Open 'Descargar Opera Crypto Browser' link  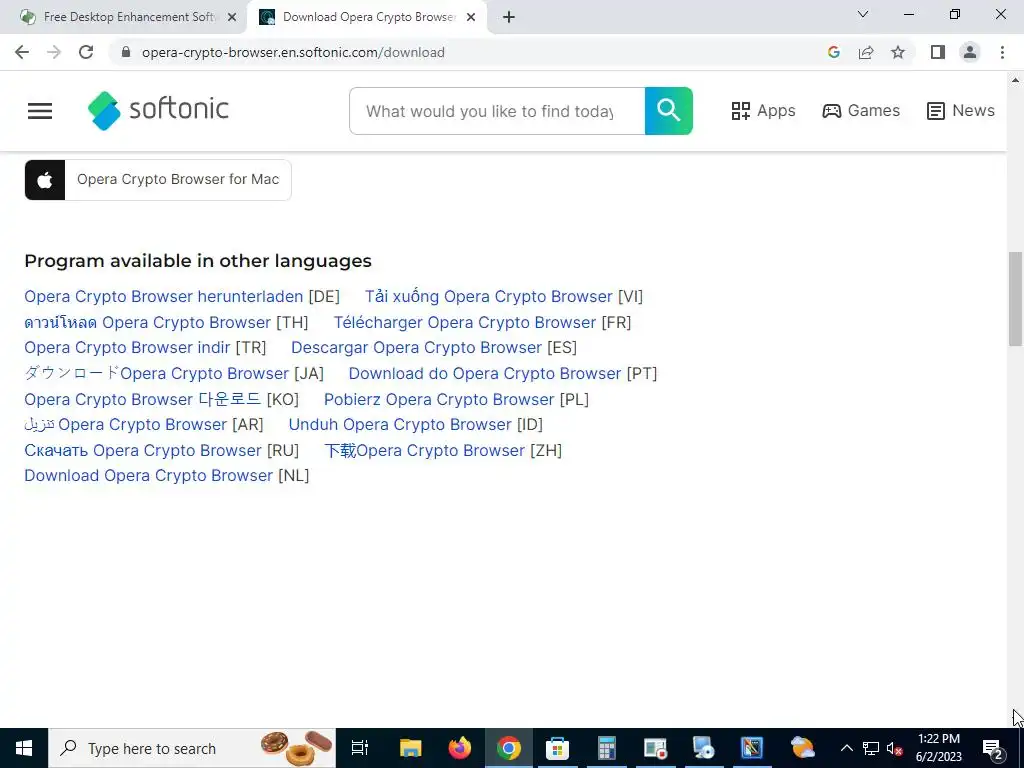point(417,347)
